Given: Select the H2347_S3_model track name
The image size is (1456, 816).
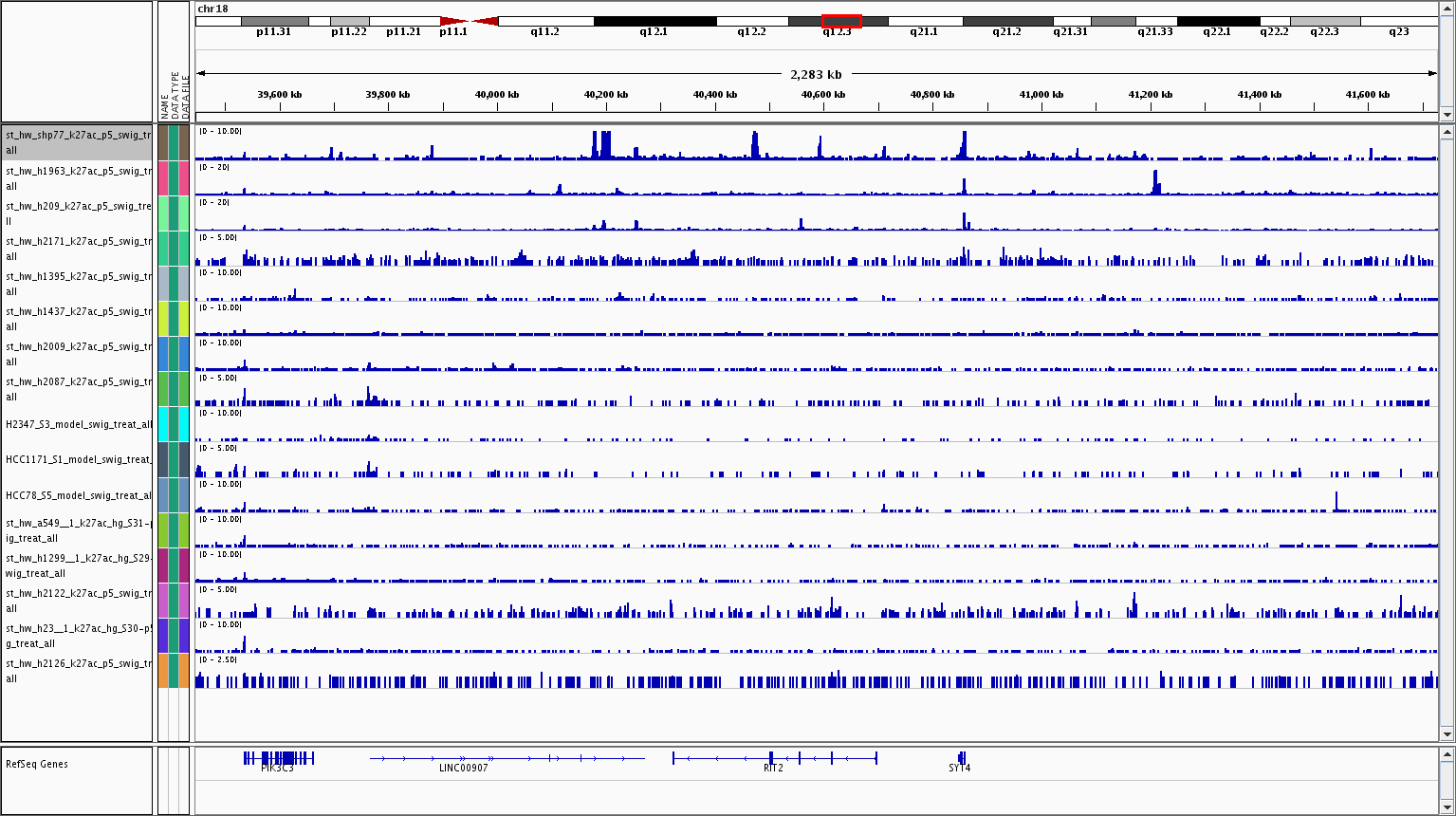Looking at the screenshot, I should pos(77,424).
